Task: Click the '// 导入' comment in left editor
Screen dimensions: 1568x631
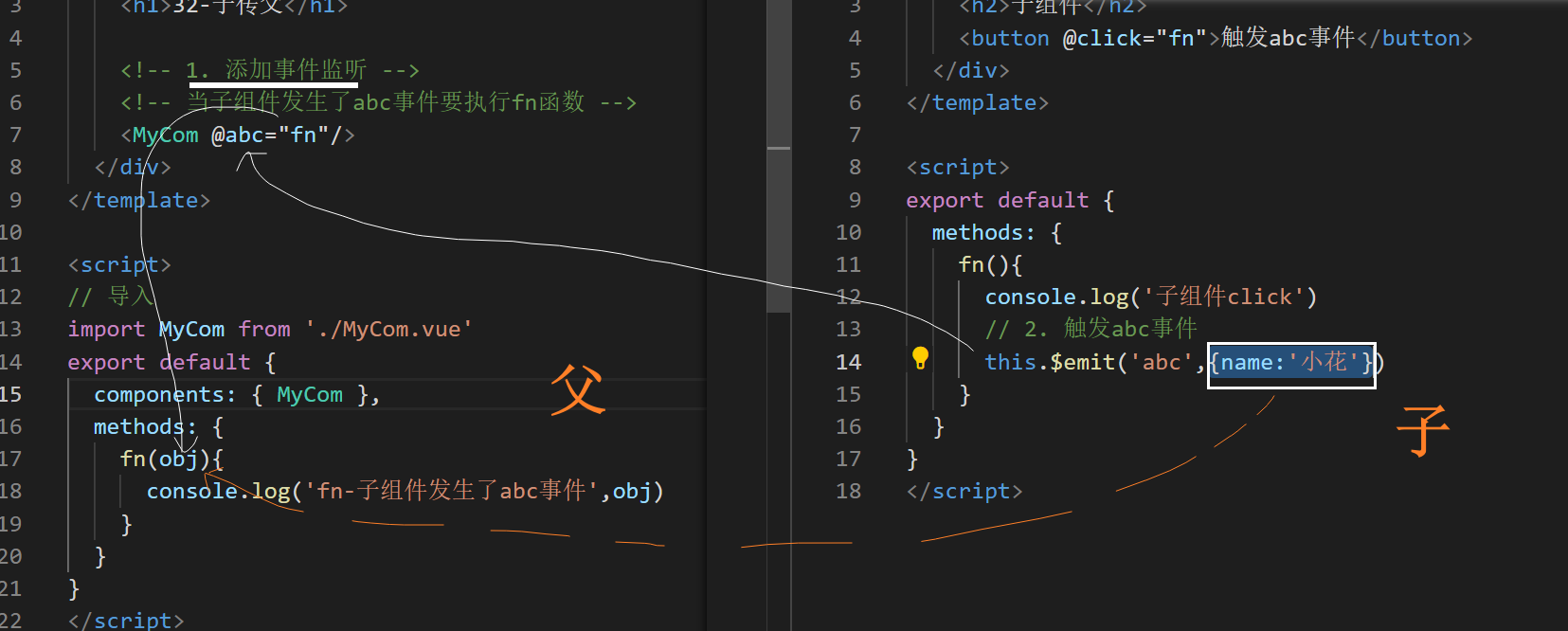Action: 111,297
